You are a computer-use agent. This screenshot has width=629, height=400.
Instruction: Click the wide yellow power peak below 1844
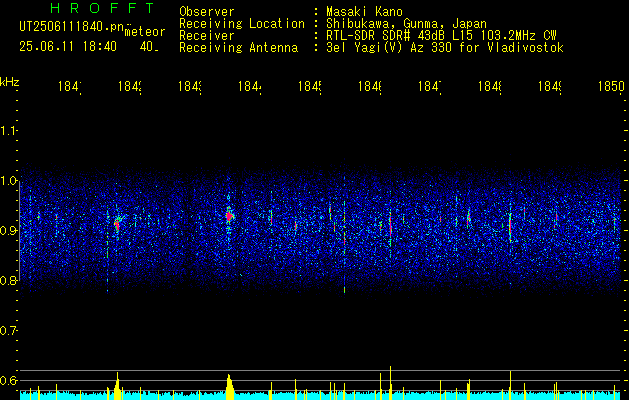(229, 387)
